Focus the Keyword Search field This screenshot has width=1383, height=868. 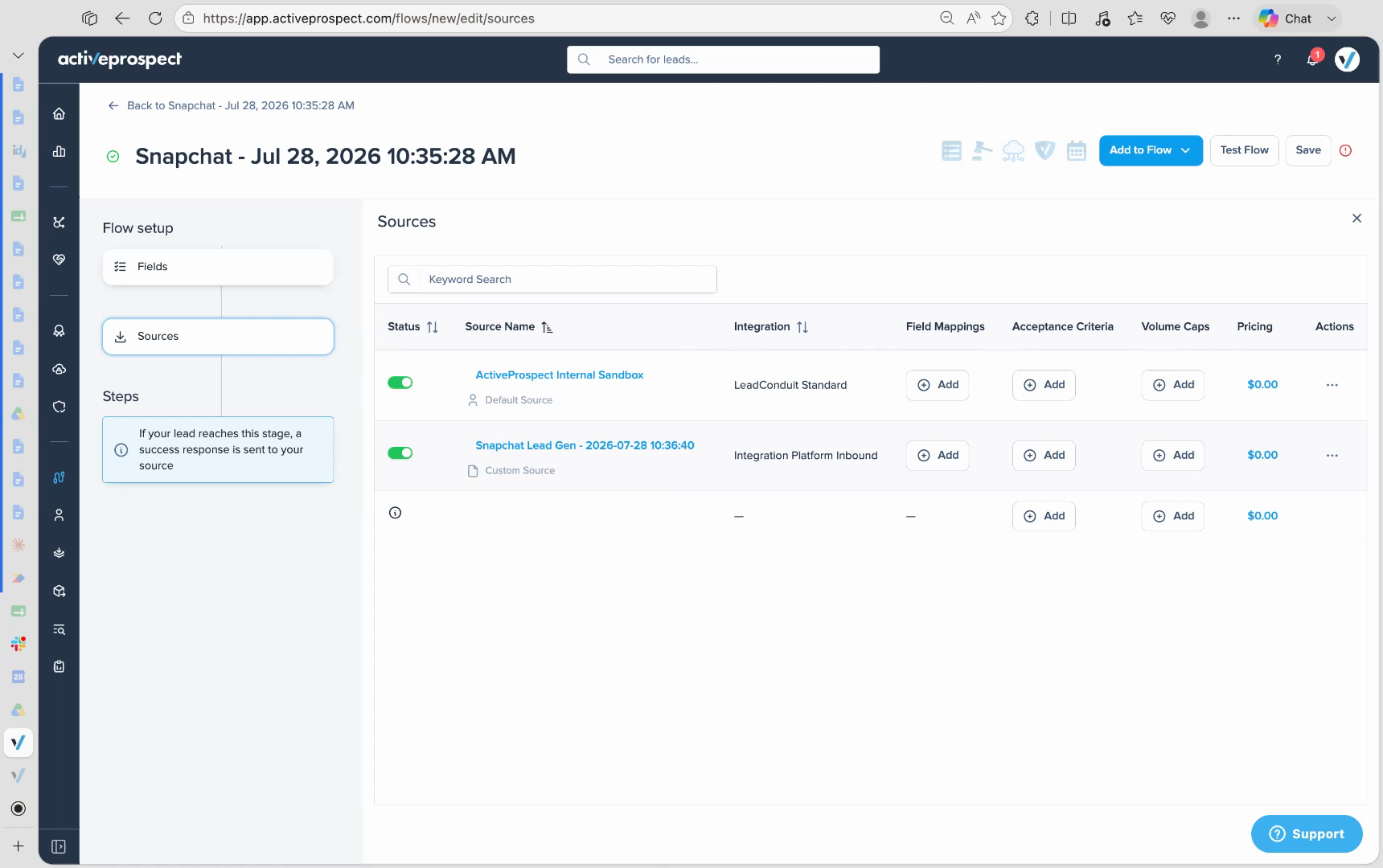coord(552,280)
